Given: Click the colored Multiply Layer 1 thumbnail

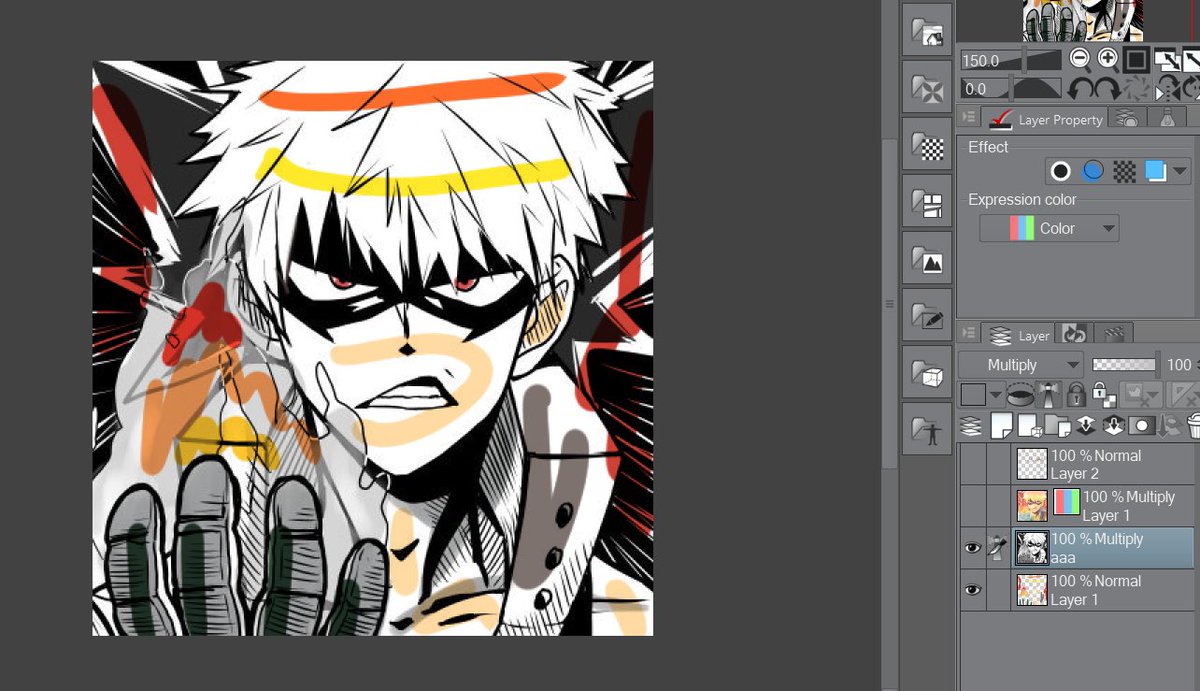Looking at the screenshot, I should point(1031,505).
